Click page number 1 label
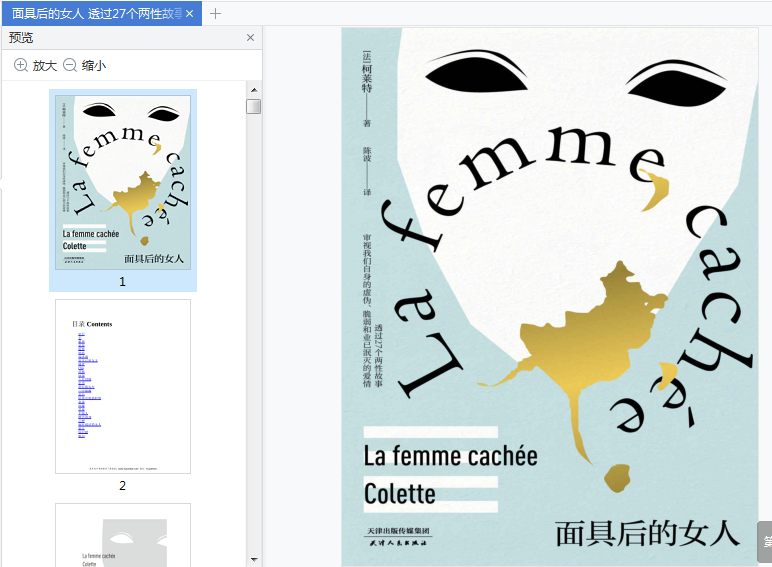Viewport: 772px width, 567px height. (x=122, y=282)
